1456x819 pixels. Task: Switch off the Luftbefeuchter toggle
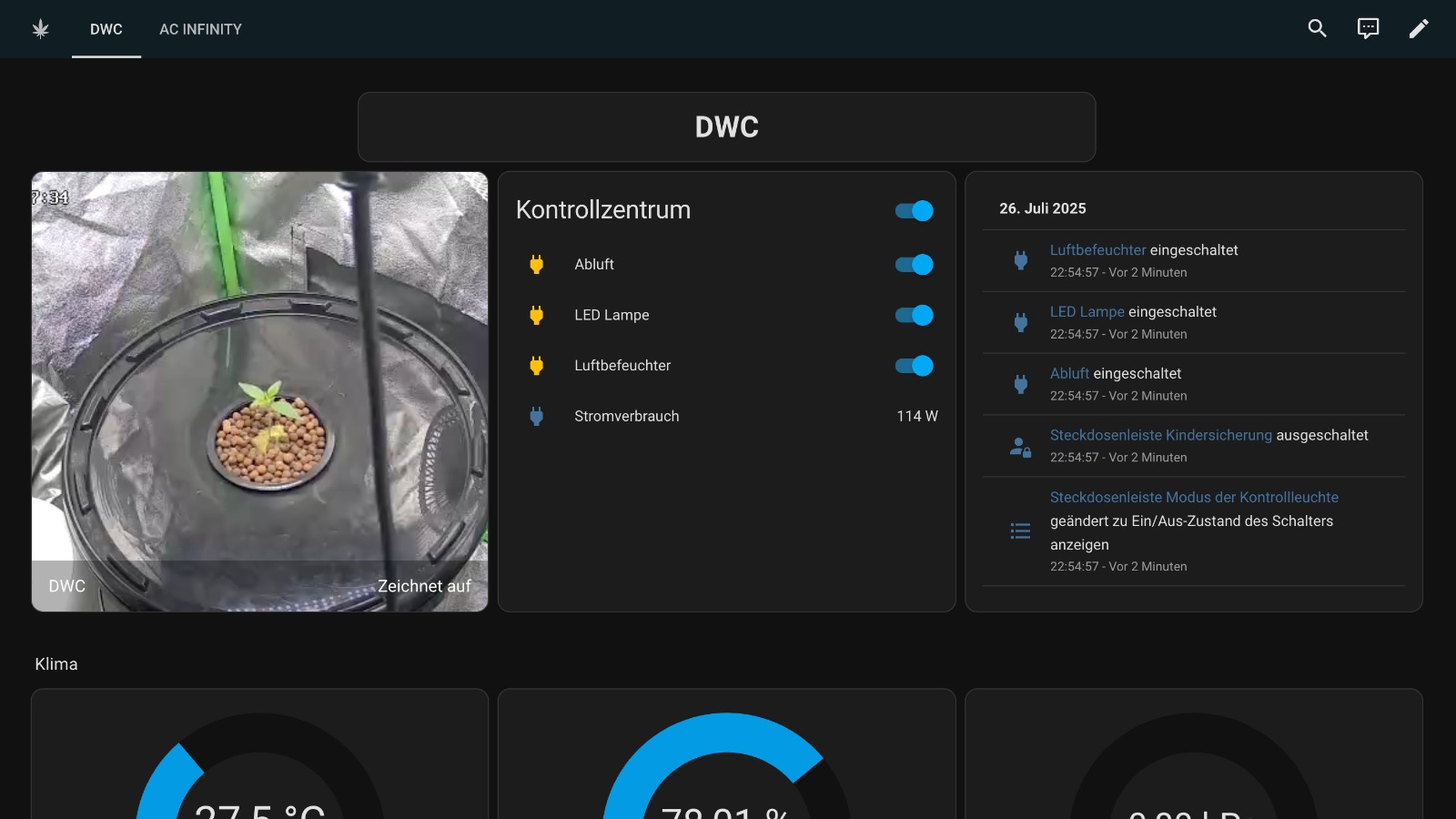pos(914,366)
